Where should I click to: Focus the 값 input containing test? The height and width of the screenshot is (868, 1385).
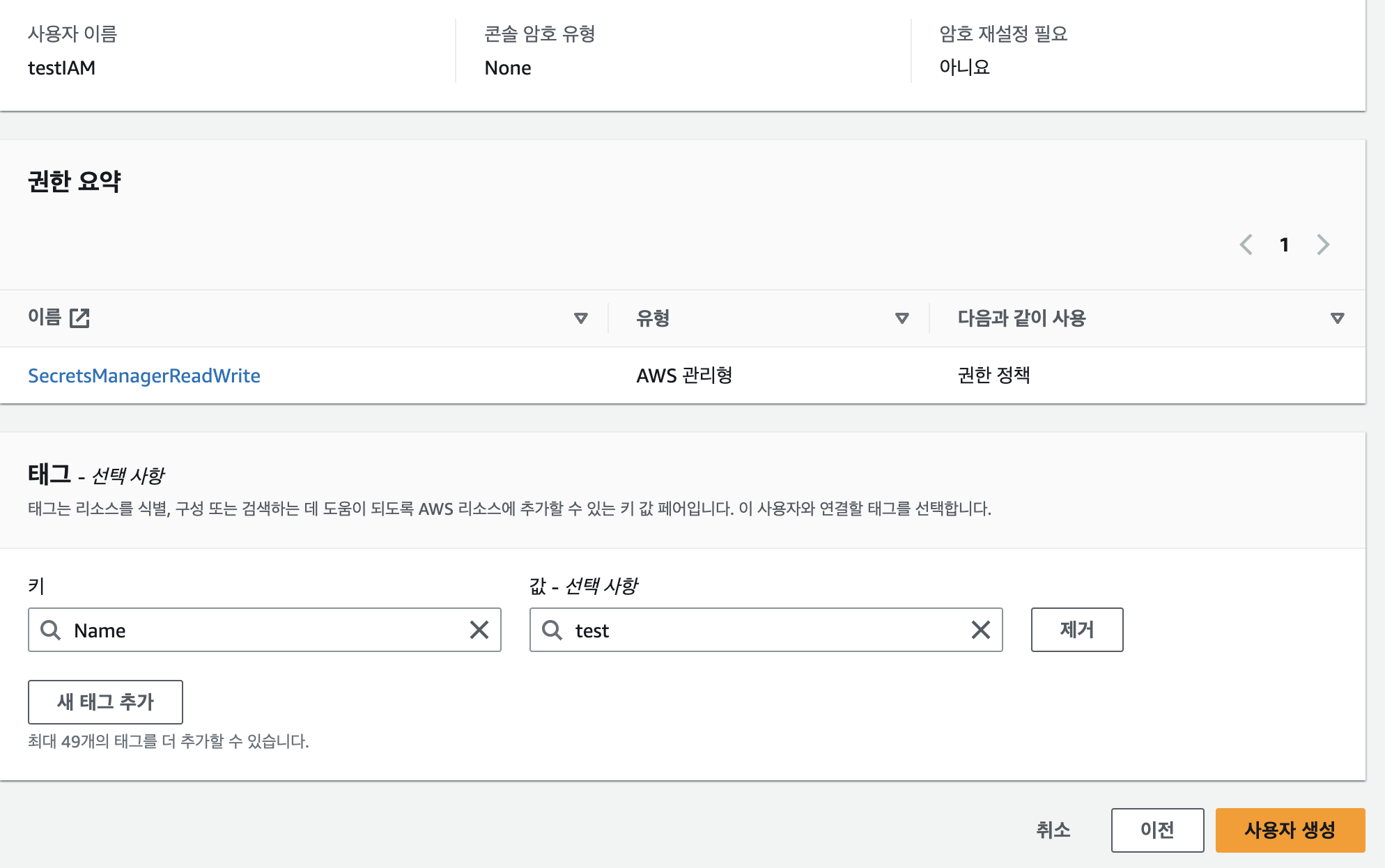tap(766, 630)
